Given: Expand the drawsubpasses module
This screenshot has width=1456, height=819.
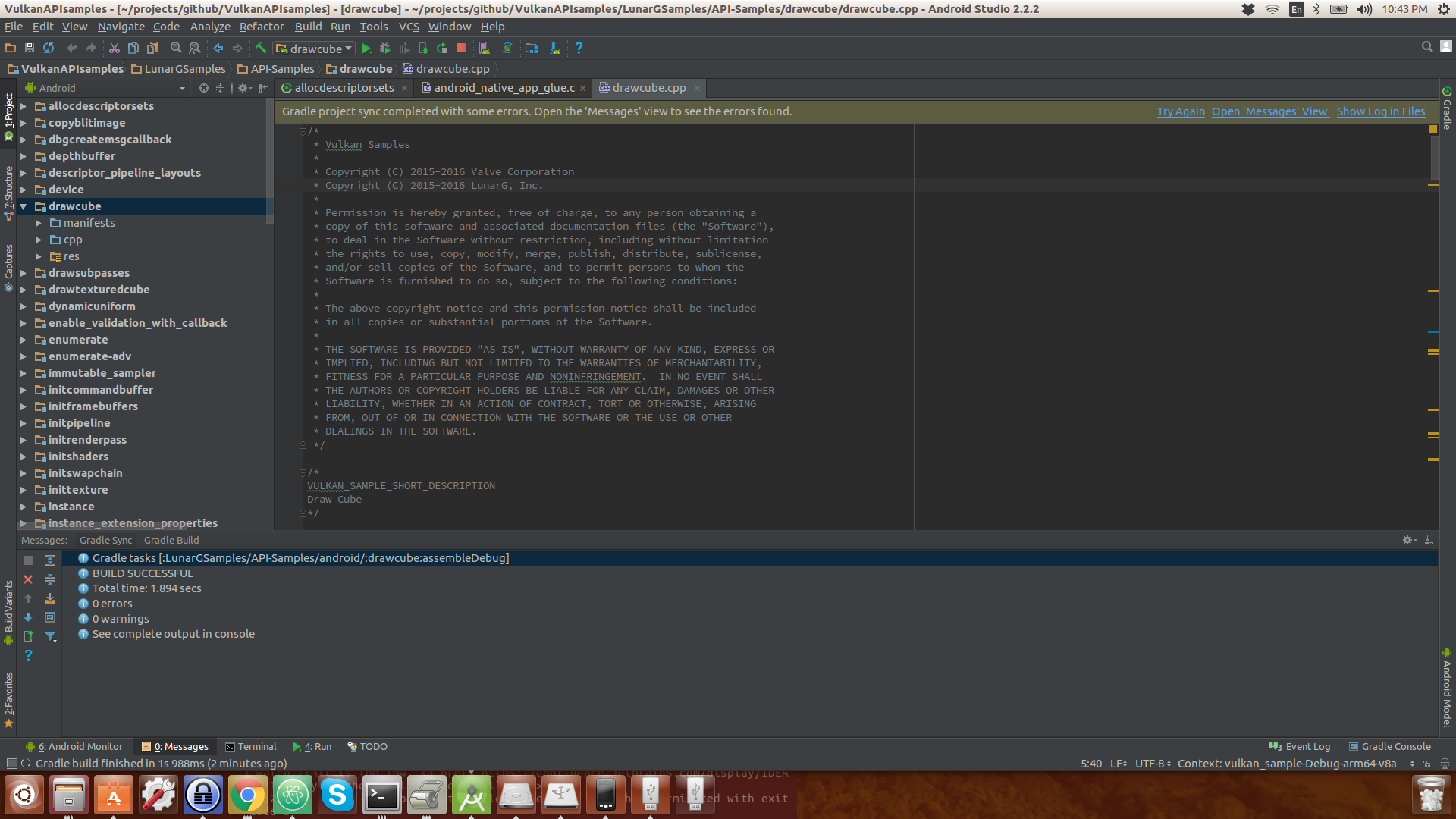Looking at the screenshot, I should (24, 273).
